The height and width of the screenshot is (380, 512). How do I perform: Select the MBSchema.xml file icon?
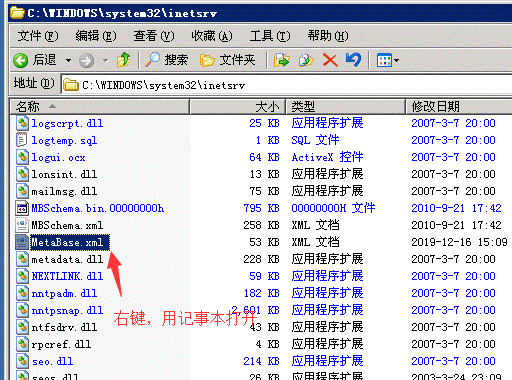22,225
